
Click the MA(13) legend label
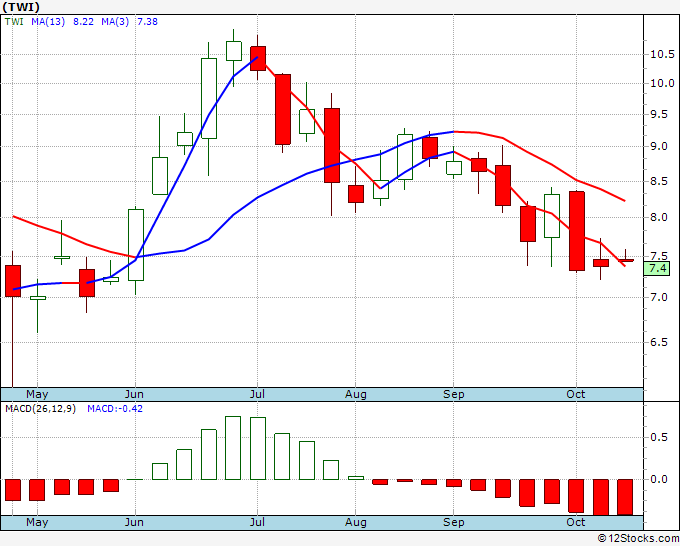48,22
